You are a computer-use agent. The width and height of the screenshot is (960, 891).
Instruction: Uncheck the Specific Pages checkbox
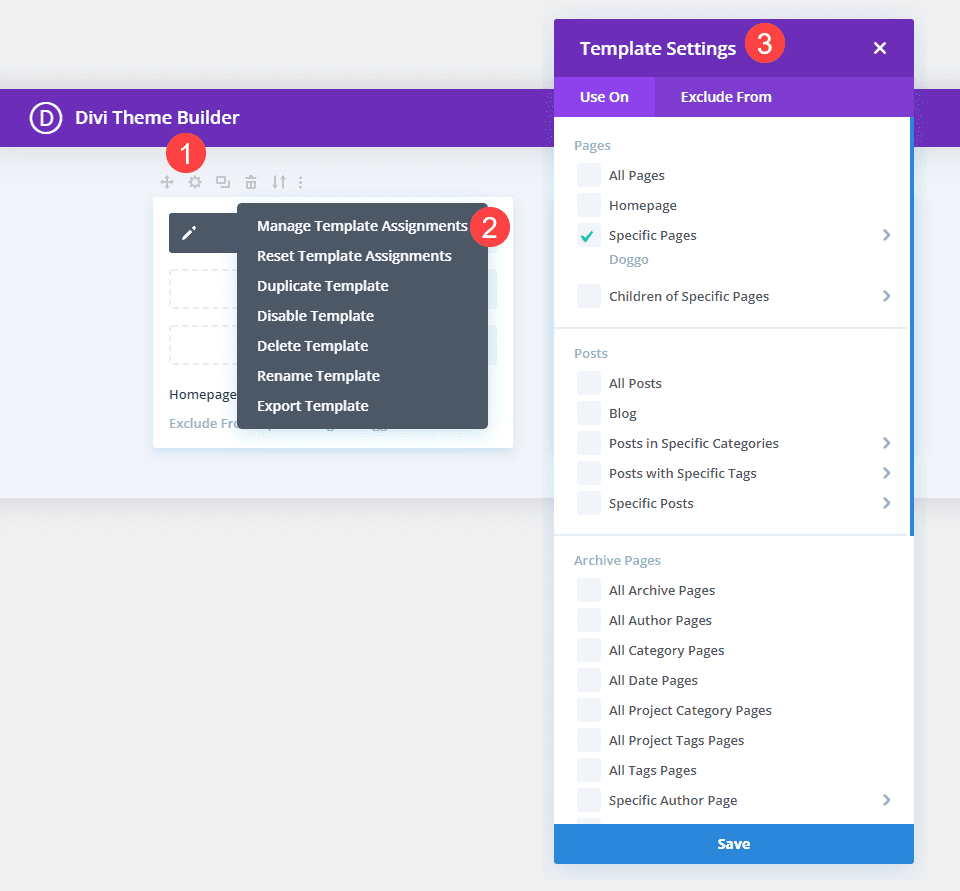coord(588,235)
